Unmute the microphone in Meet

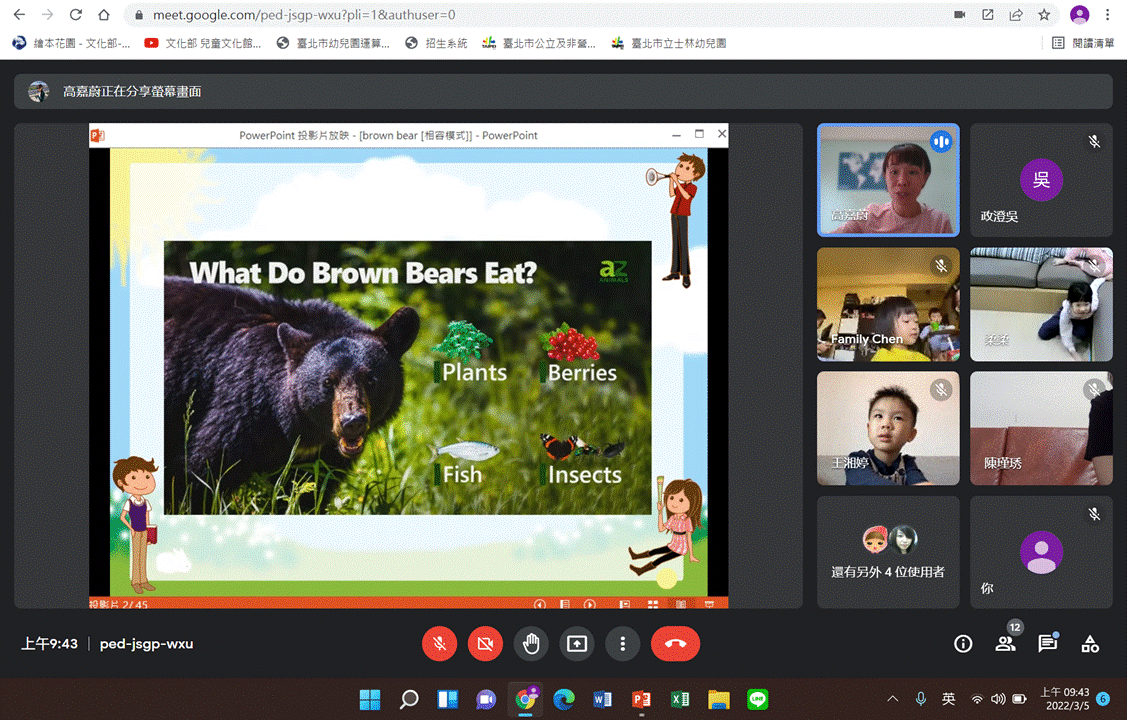439,644
